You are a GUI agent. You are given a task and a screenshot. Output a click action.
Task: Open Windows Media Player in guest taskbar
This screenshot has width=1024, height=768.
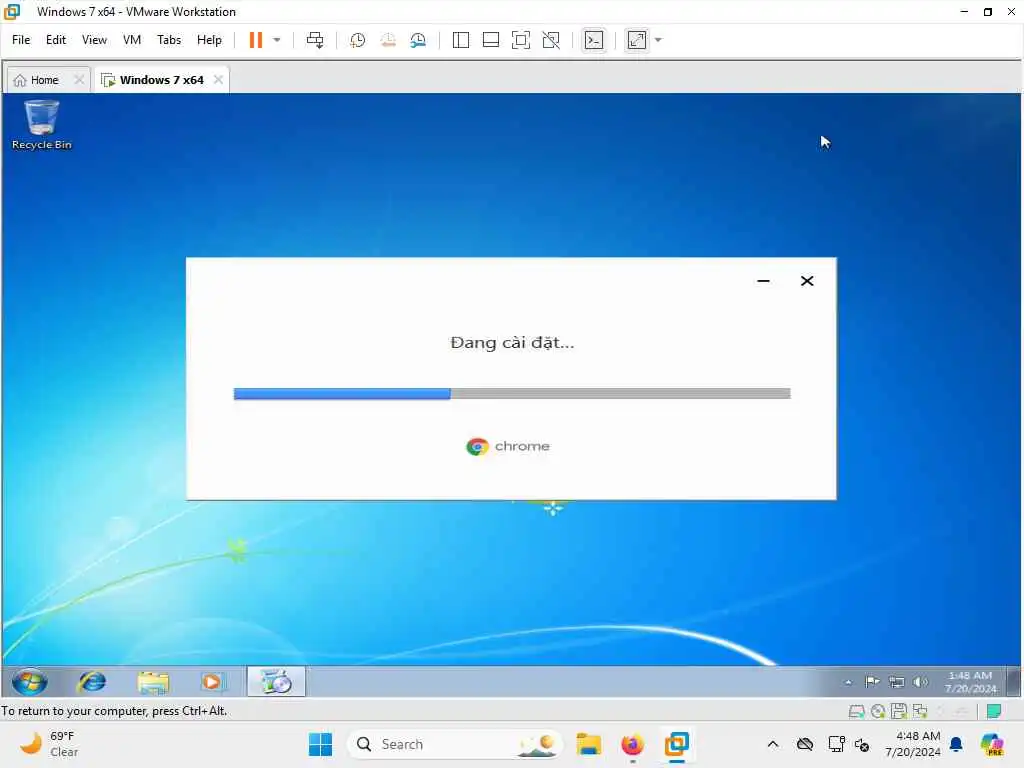[x=212, y=682]
